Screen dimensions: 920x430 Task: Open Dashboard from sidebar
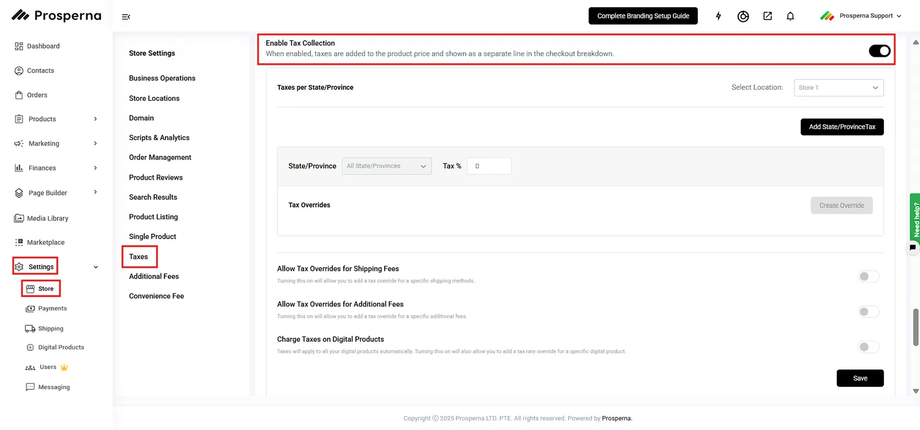pos(43,46)
